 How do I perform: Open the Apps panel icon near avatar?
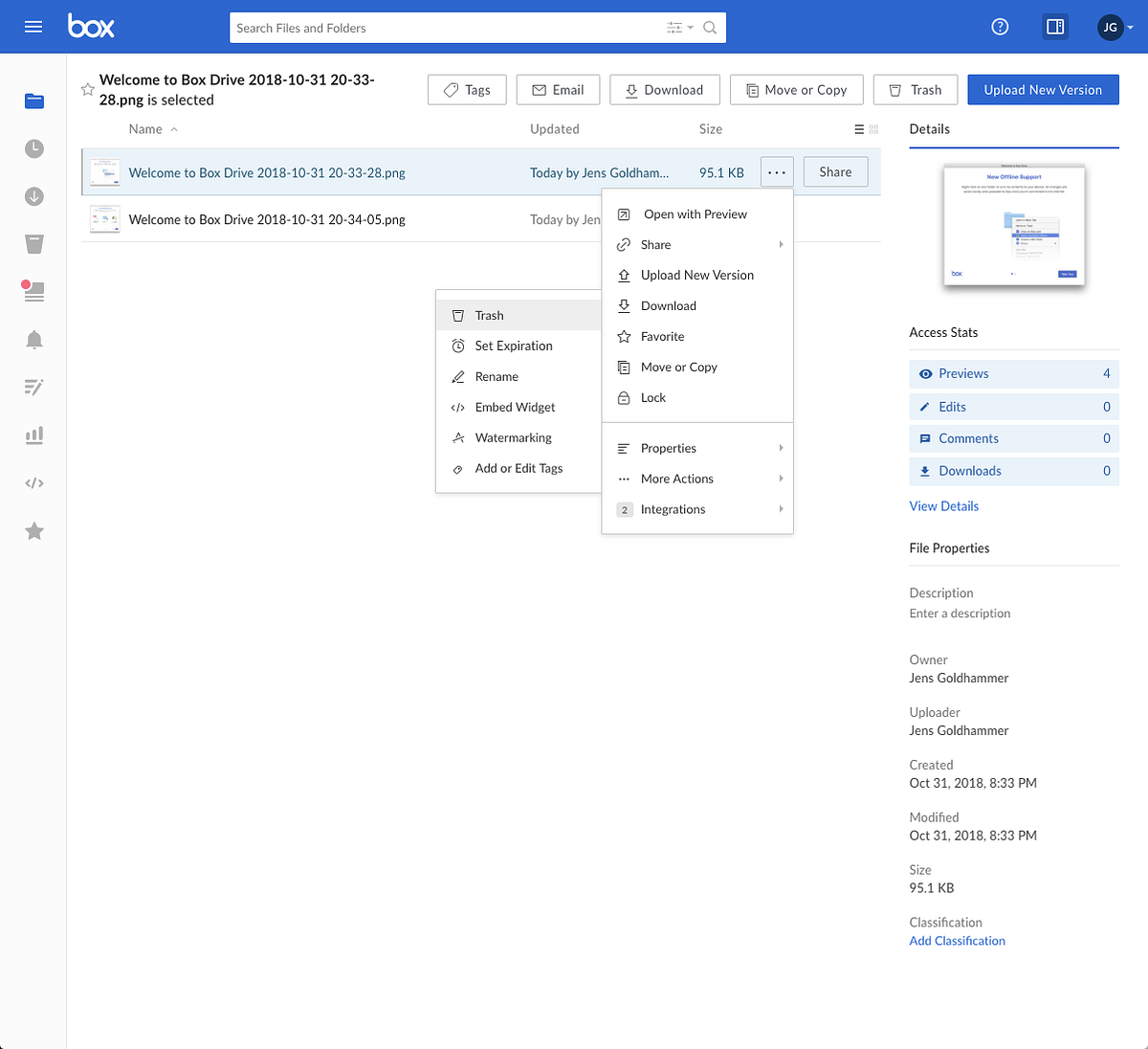click(x=1054, y=27)
